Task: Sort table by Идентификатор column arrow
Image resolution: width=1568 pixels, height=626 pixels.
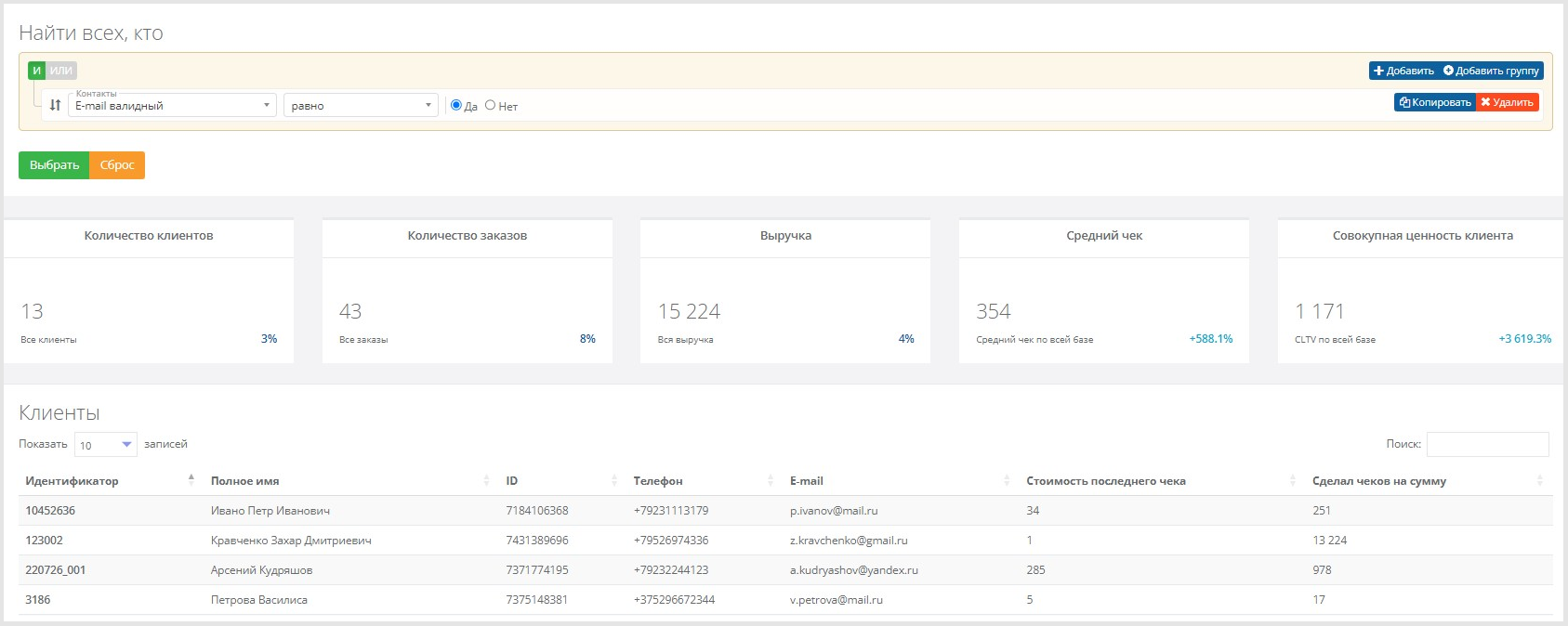Action: tap(191, 480)
